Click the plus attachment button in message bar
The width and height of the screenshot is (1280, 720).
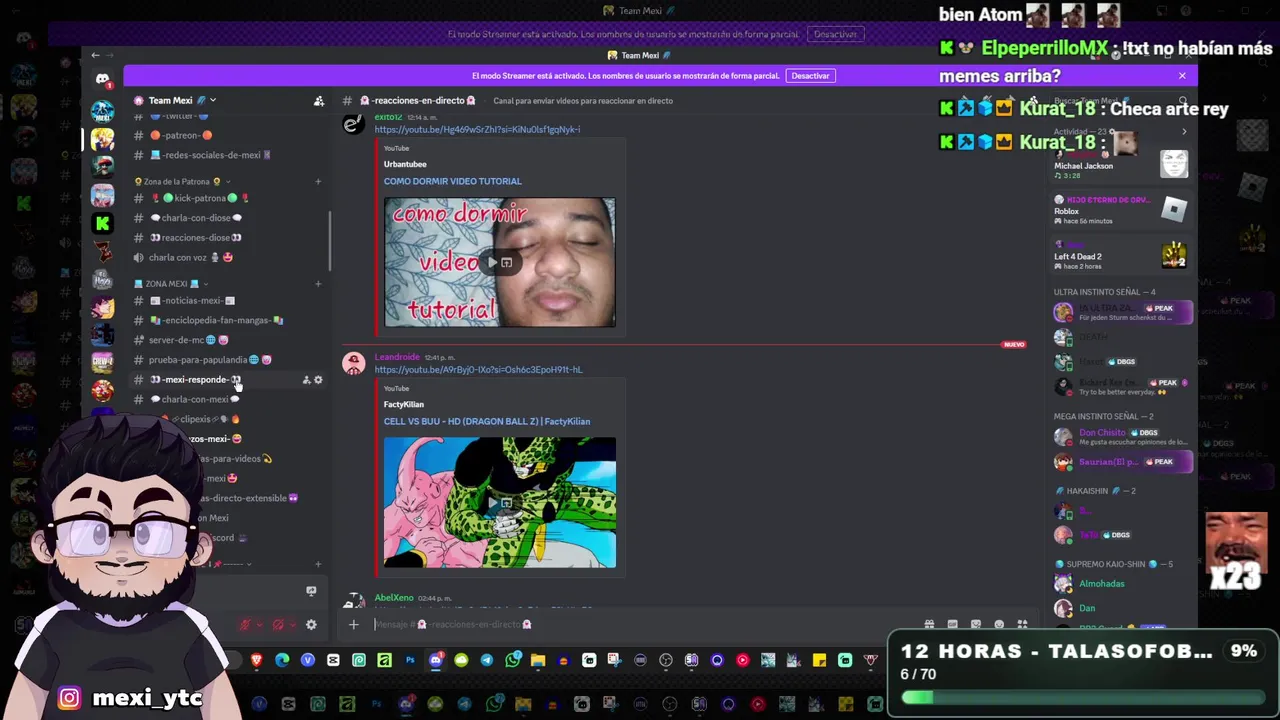click(x=353, y=625)
